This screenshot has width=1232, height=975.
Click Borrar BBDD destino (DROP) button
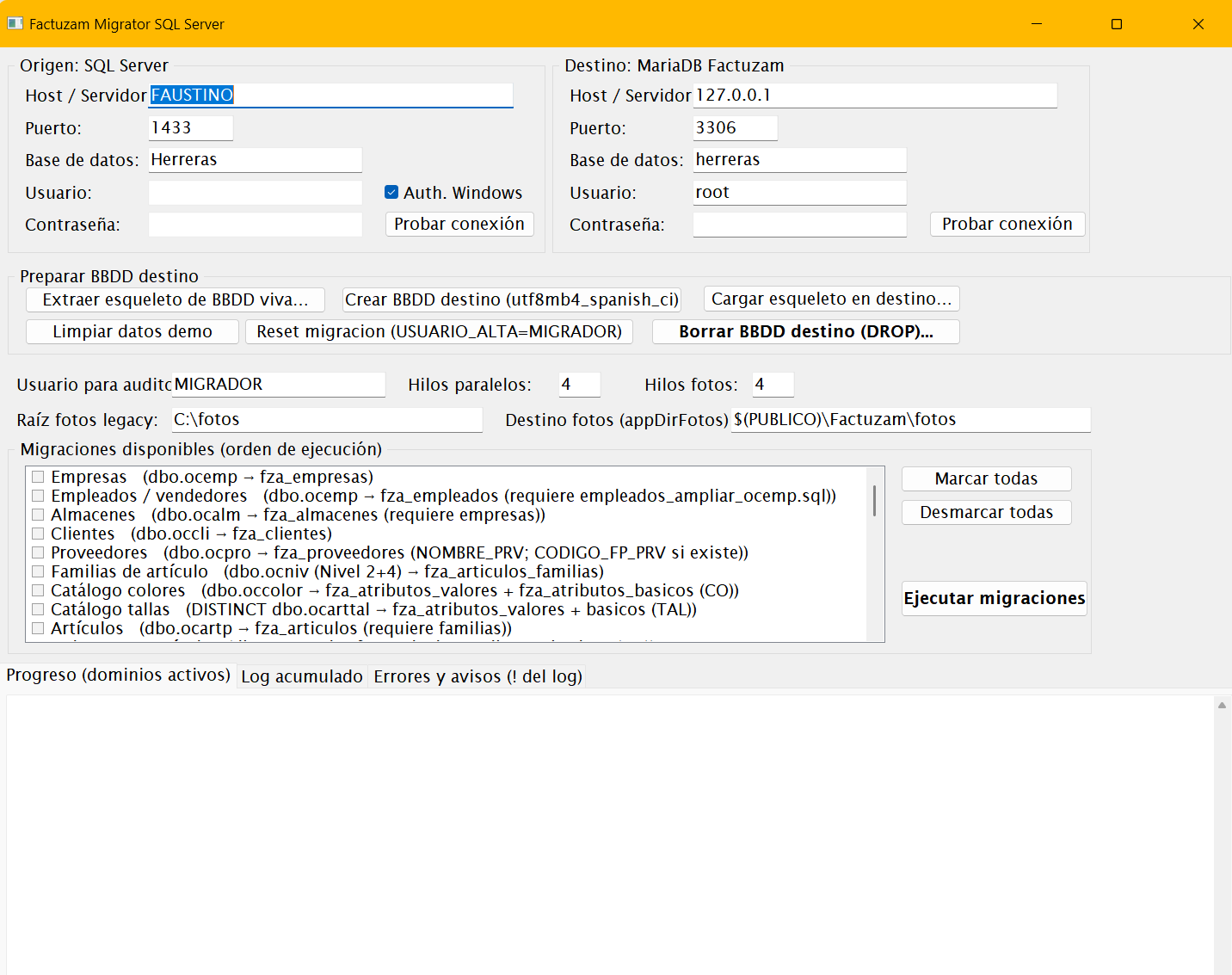[x=806, y=331]
